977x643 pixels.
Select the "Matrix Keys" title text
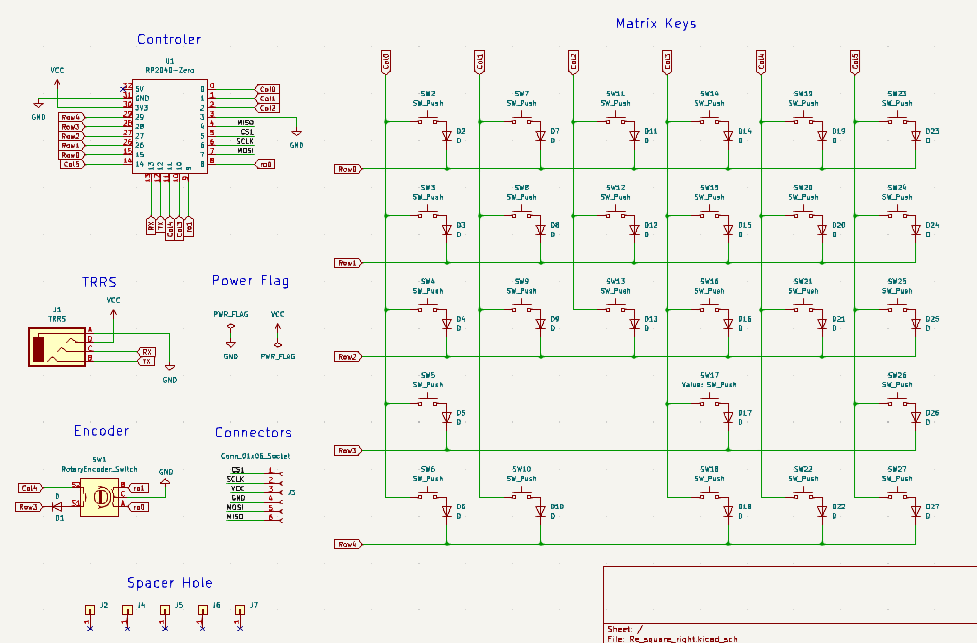coord(656,23)
